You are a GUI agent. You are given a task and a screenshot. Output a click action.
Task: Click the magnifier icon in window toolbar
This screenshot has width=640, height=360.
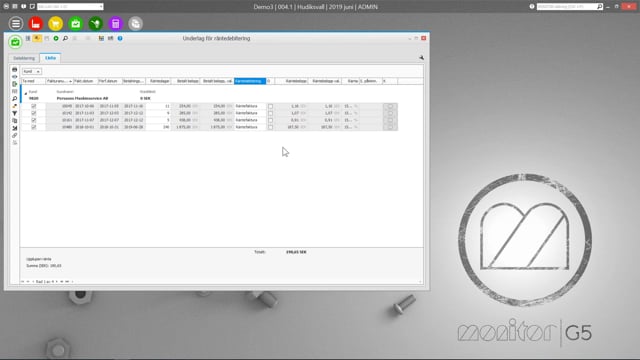(65, 38)
